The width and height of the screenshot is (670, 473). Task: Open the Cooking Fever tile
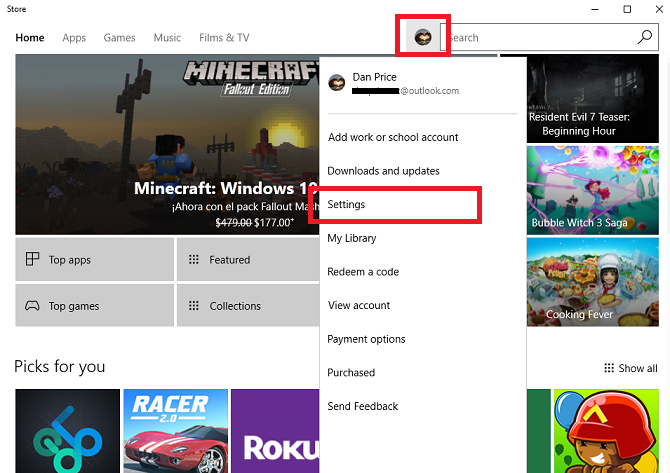[593, 282]
